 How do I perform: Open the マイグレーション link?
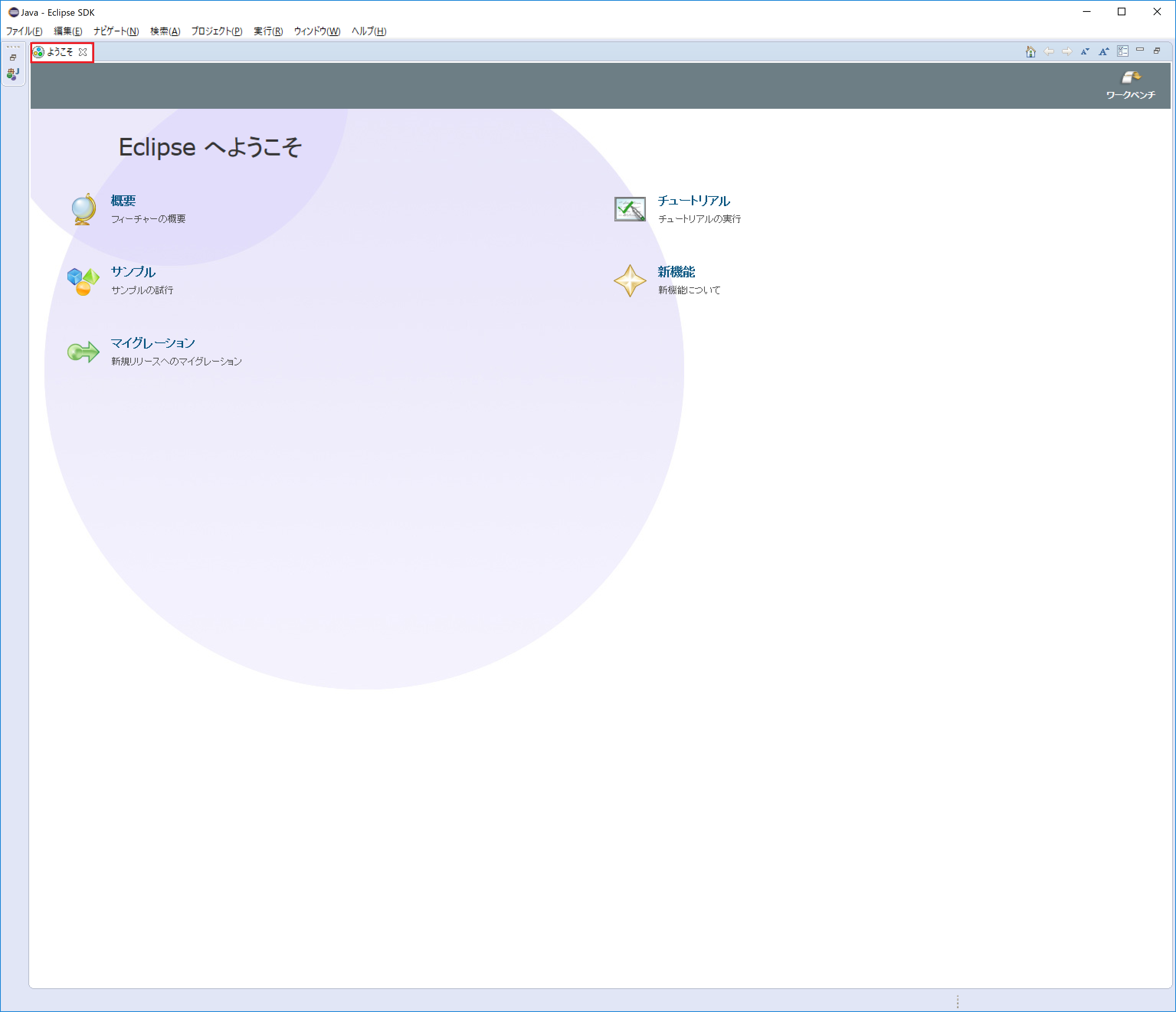click(x=153, y=343)
